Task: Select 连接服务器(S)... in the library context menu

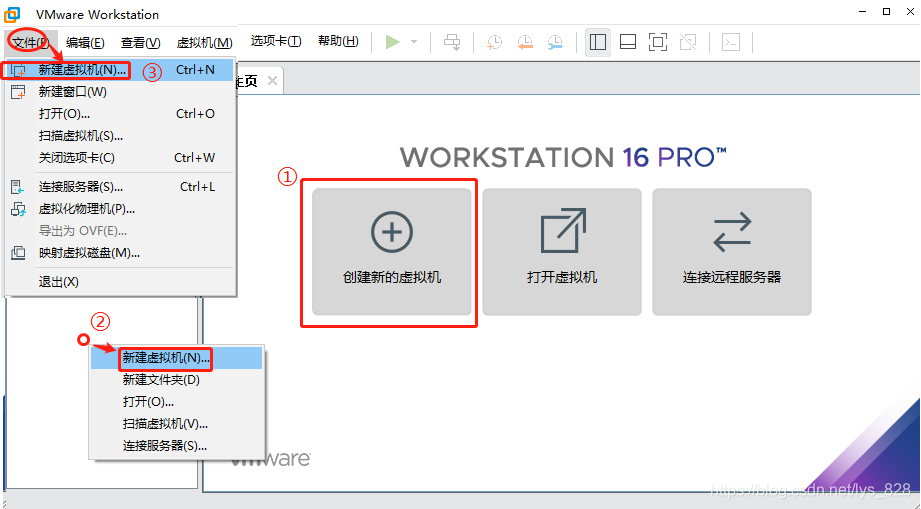Action: click(x=176, y=446)
